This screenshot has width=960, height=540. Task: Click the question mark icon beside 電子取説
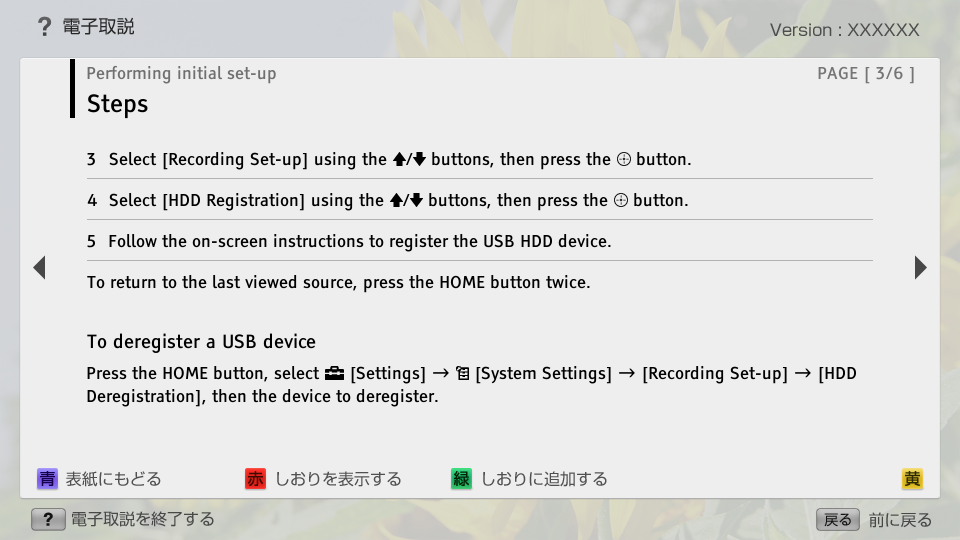pos(44,27)
